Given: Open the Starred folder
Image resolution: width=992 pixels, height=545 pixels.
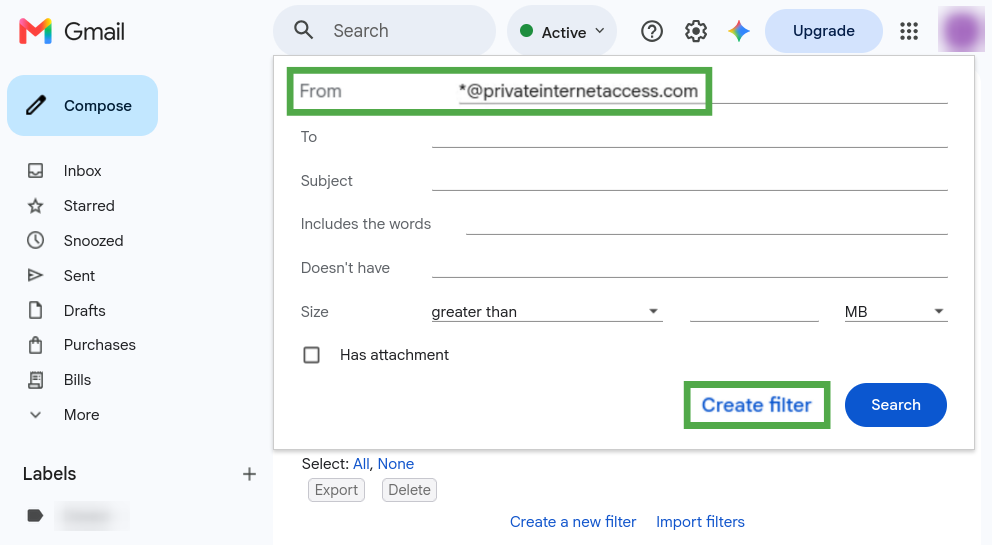Looking at the screenshot, I should click(x=89, y=206).
